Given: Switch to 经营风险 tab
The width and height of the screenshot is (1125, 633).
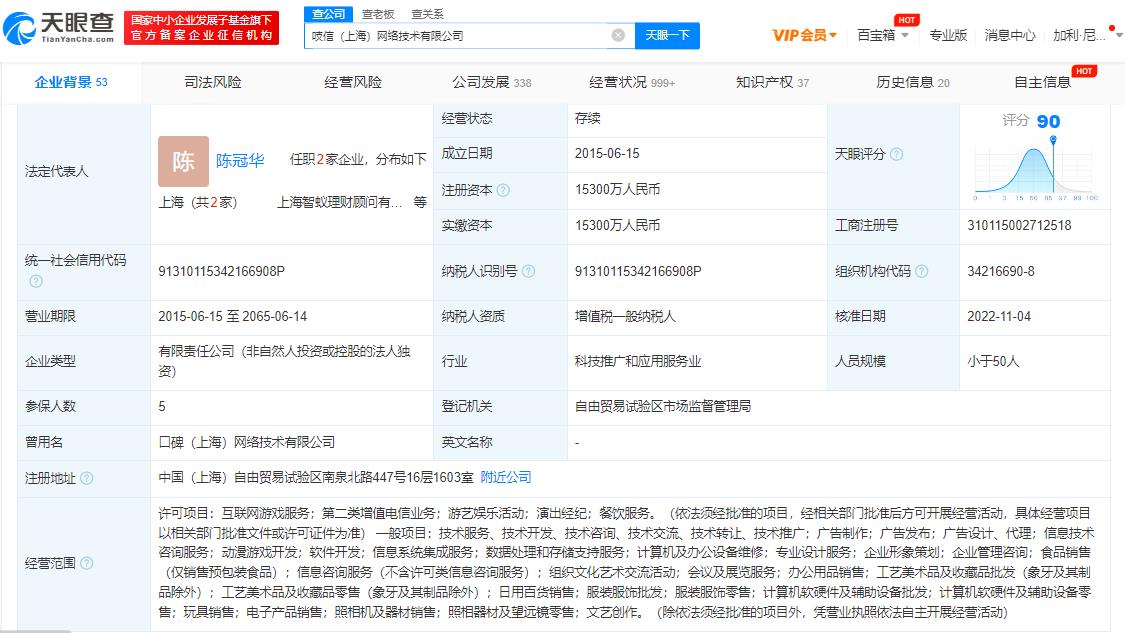Looking at the screenshot, I should [x=353, y=83].
